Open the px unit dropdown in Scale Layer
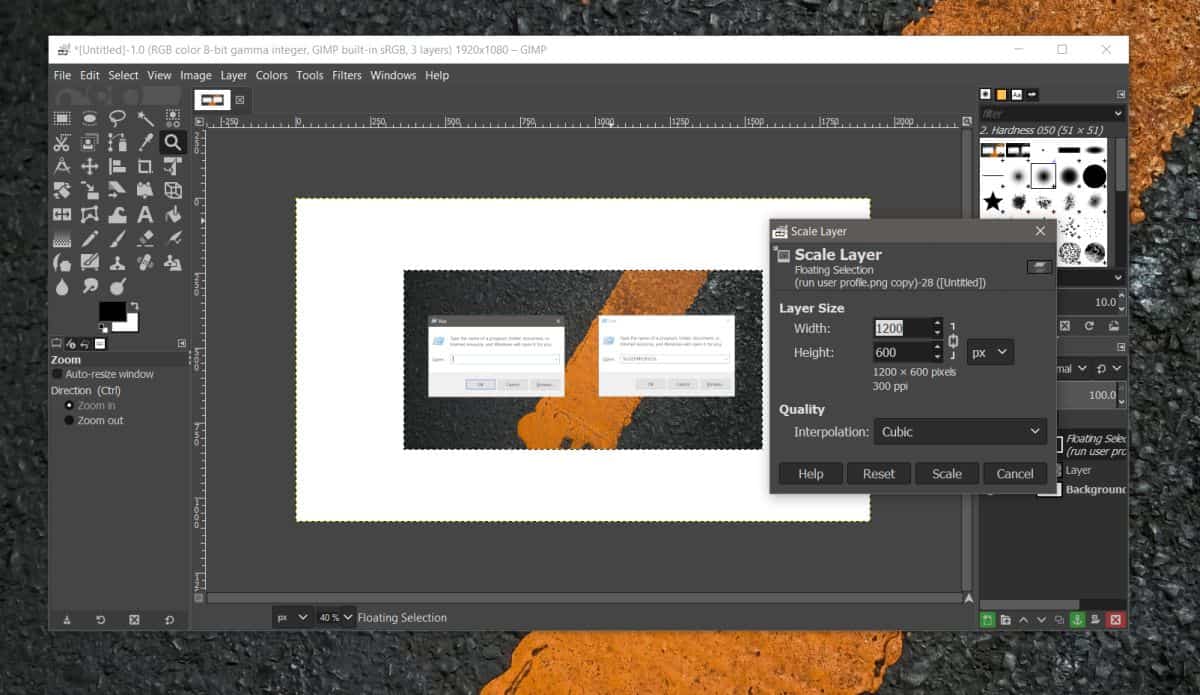The height and width of the screenshot is (695, 1200). pos(989,352)
